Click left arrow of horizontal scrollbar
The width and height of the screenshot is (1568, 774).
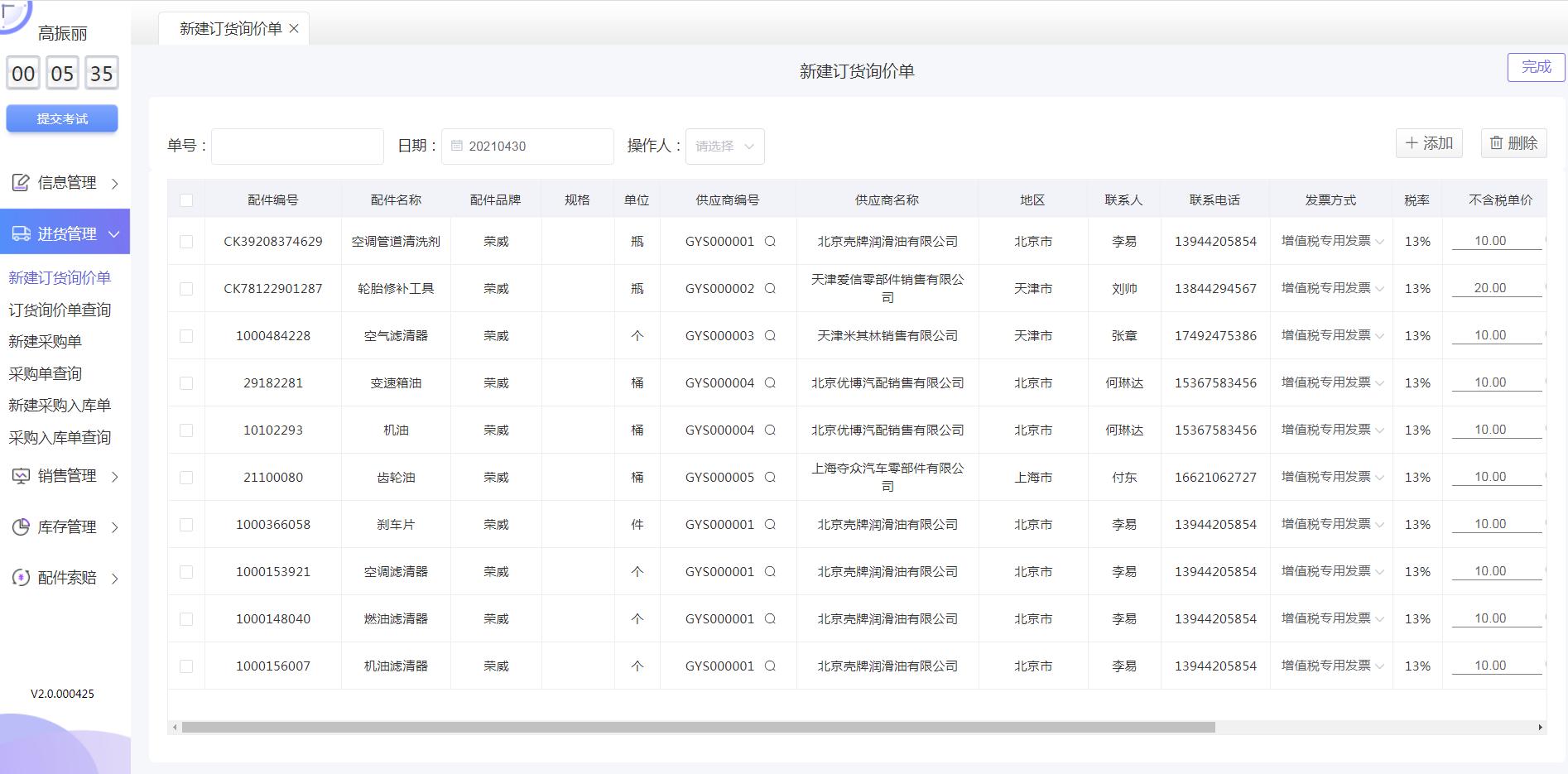click(174, 728)
